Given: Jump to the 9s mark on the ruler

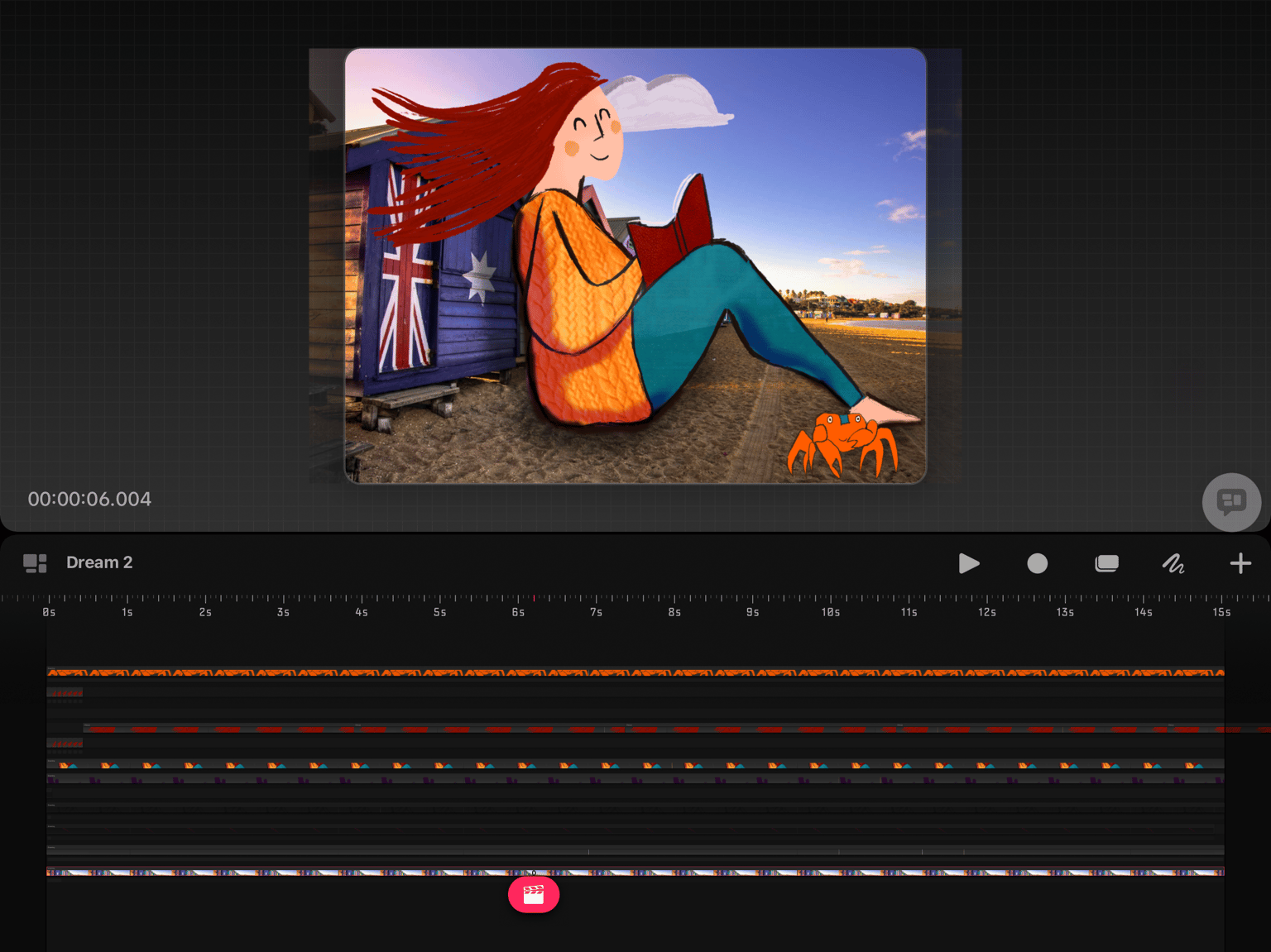Looking at the screenshot, I should [x=752, y=612].
